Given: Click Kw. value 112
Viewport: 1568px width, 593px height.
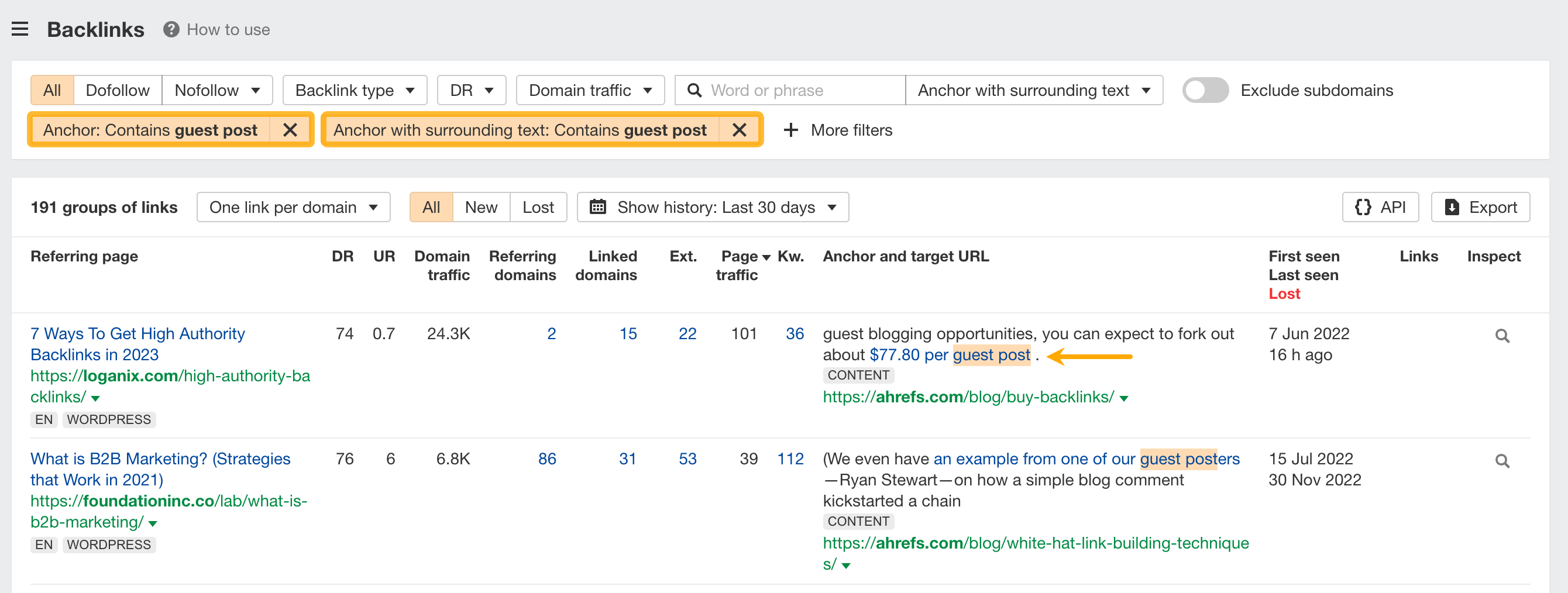Looking at the screenshot, I should pyautogui.click(x=790, y=458).
